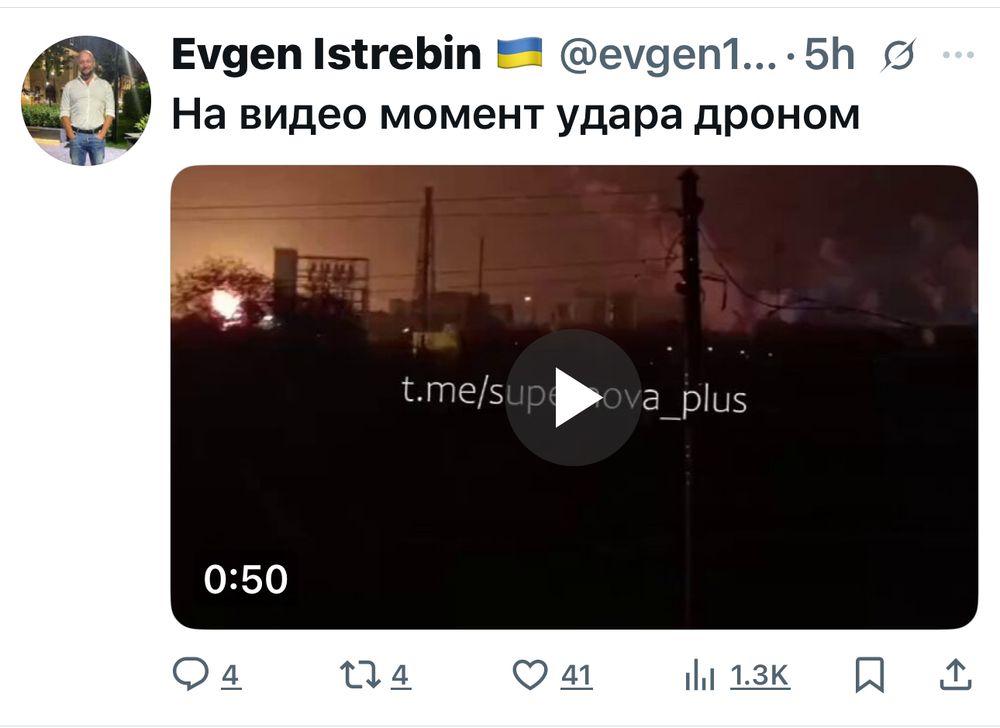Screen dimensions: 1000x728
Task: Select the repost arrows icon
Action: click(360, 675)
